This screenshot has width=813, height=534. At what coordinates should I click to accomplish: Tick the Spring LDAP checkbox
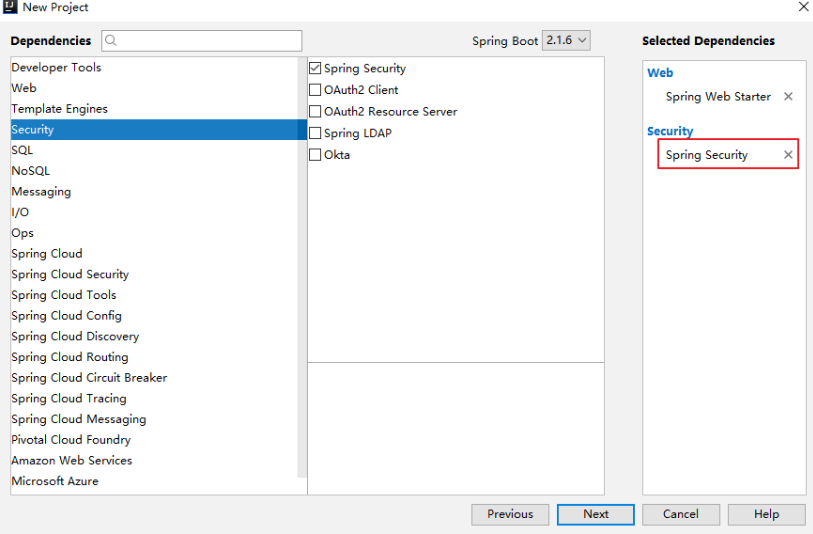pos(315,133)
